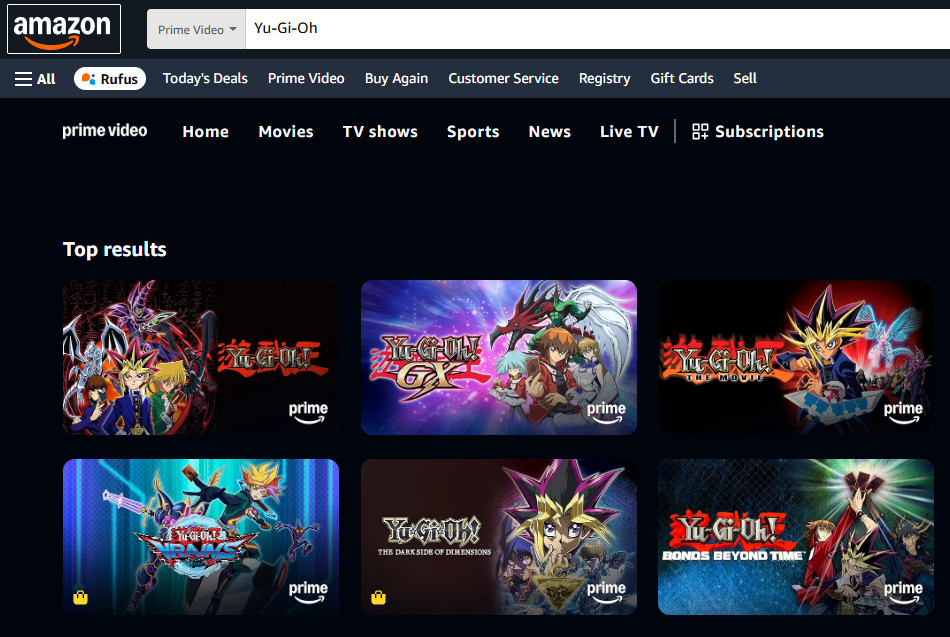Open the Yu-Gi-Oh GX title card
Image resolution: width=950 pixels, height=637 pixels.
pos(498,357)
